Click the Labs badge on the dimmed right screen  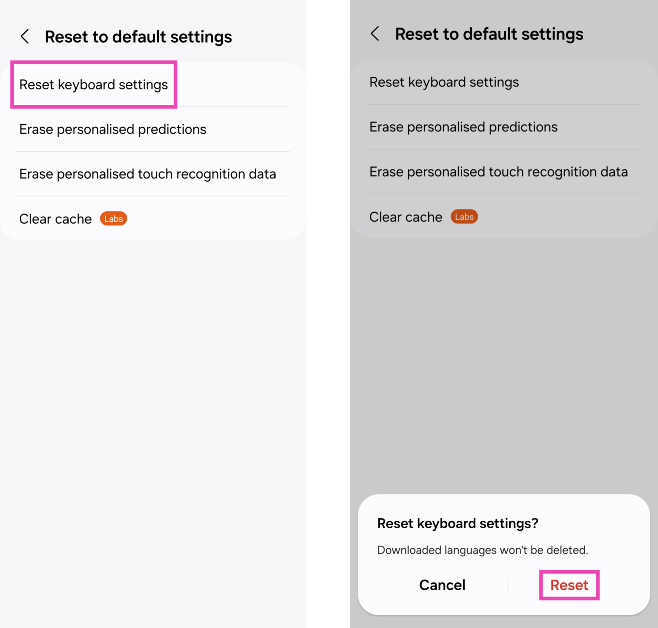pos(464,217)
